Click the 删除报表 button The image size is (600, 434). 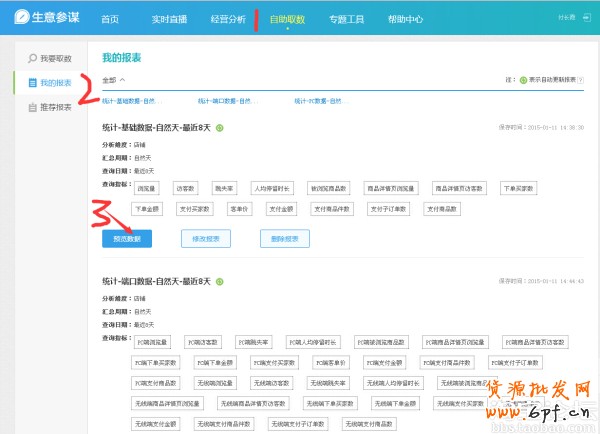click(x=284, y=238)
